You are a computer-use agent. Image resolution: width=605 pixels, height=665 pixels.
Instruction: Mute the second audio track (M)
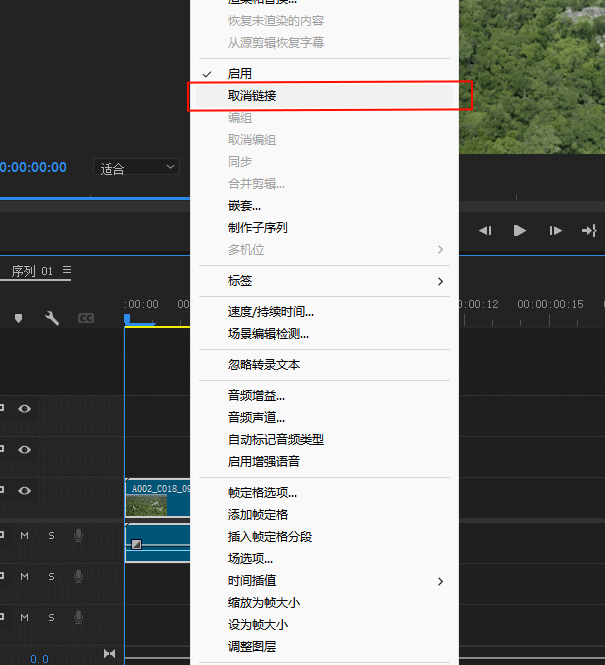25,577
